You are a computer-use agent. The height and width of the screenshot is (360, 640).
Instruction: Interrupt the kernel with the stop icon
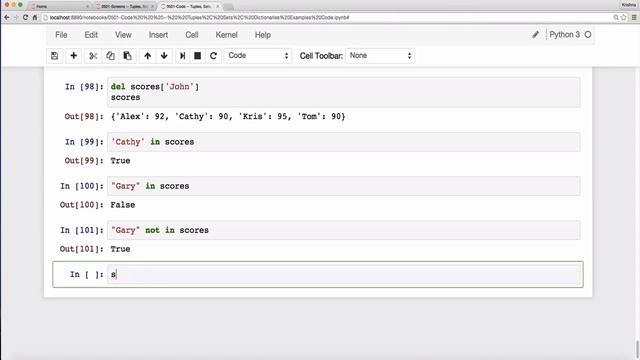(x=198, y=56)
